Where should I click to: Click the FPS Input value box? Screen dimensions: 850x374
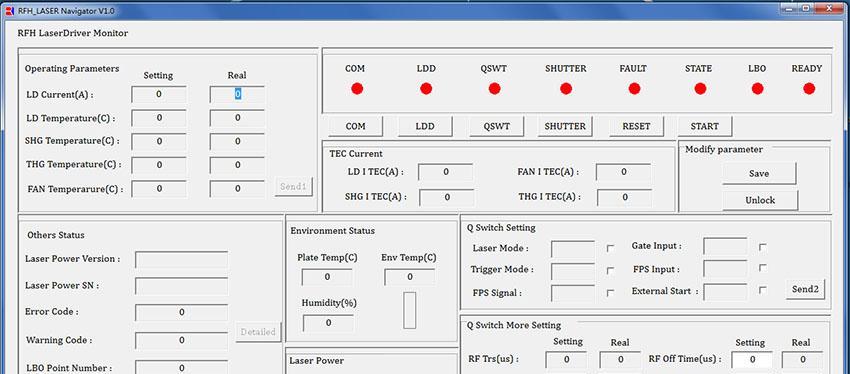click(x=725, y=269)
